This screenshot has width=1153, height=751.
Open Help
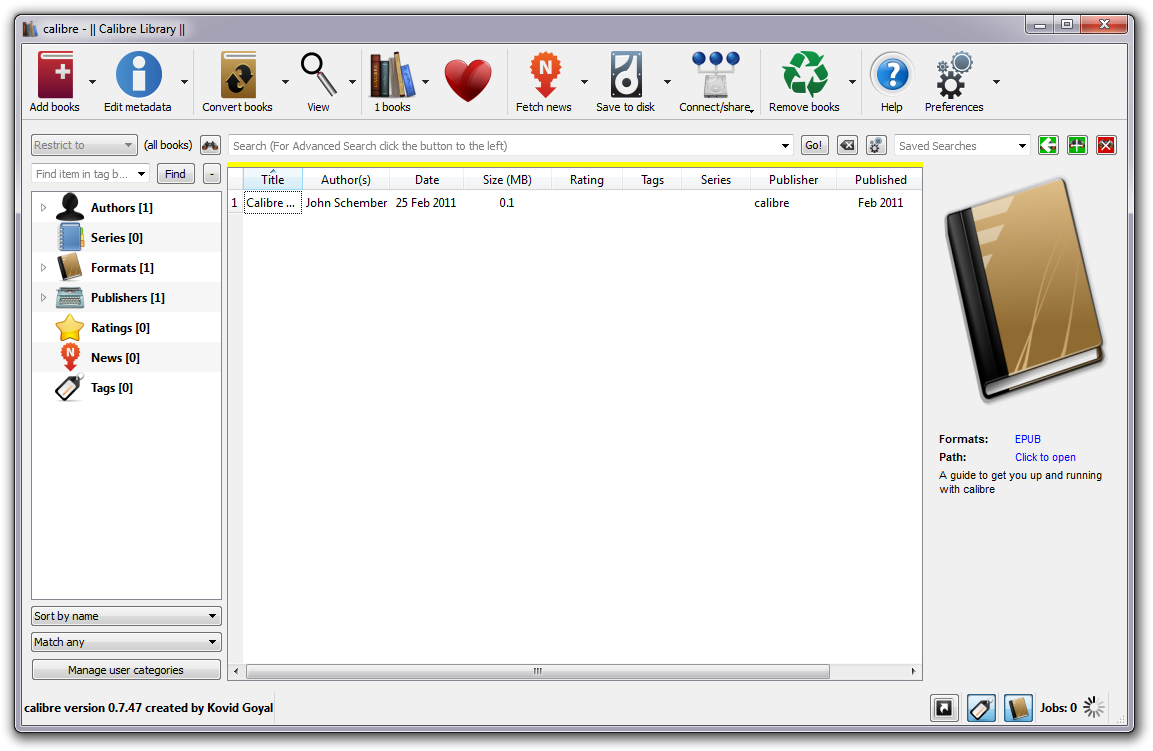click(x=892, y=74)
